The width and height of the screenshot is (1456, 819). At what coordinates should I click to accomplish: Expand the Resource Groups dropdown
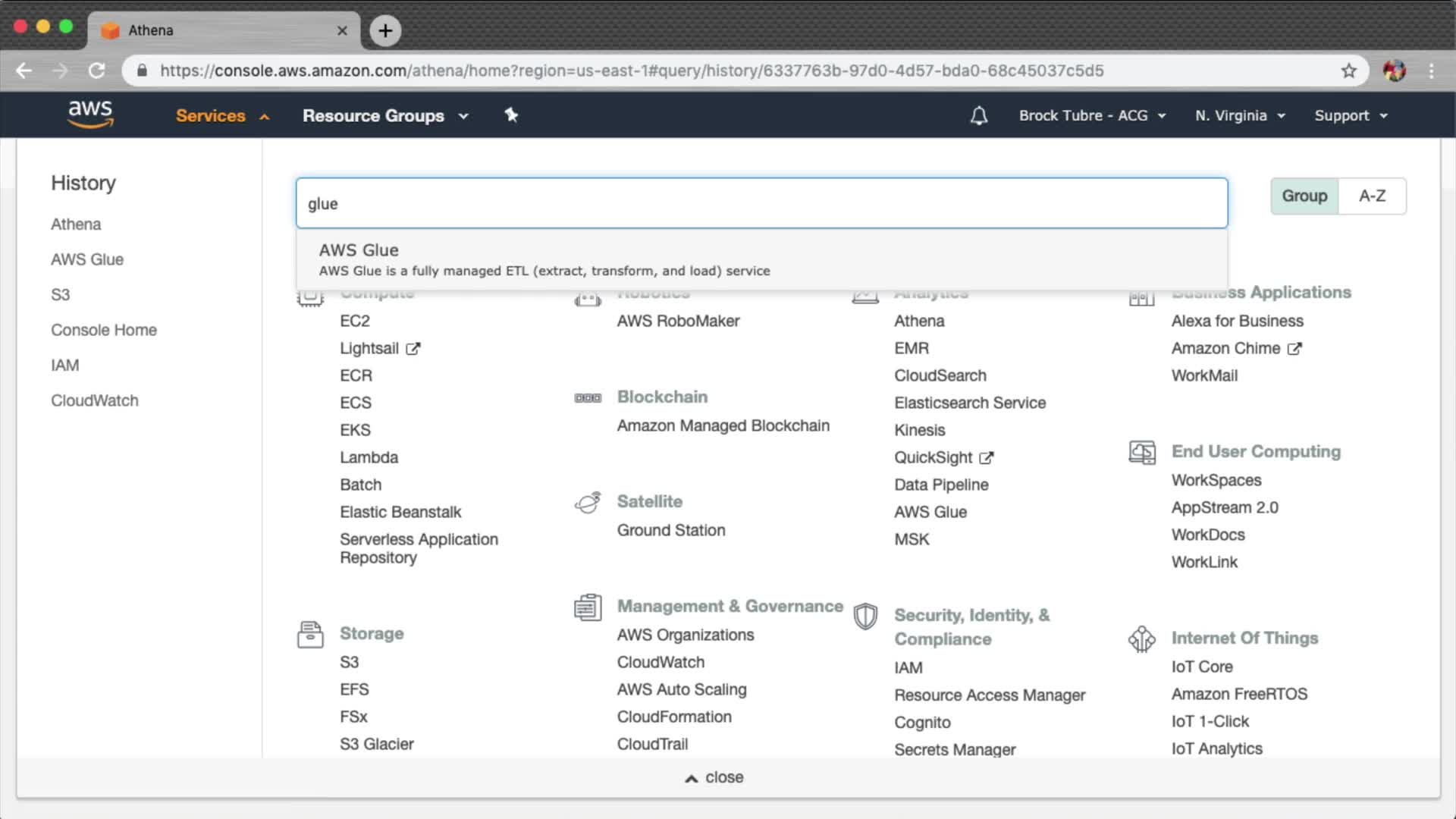point(385,116)
